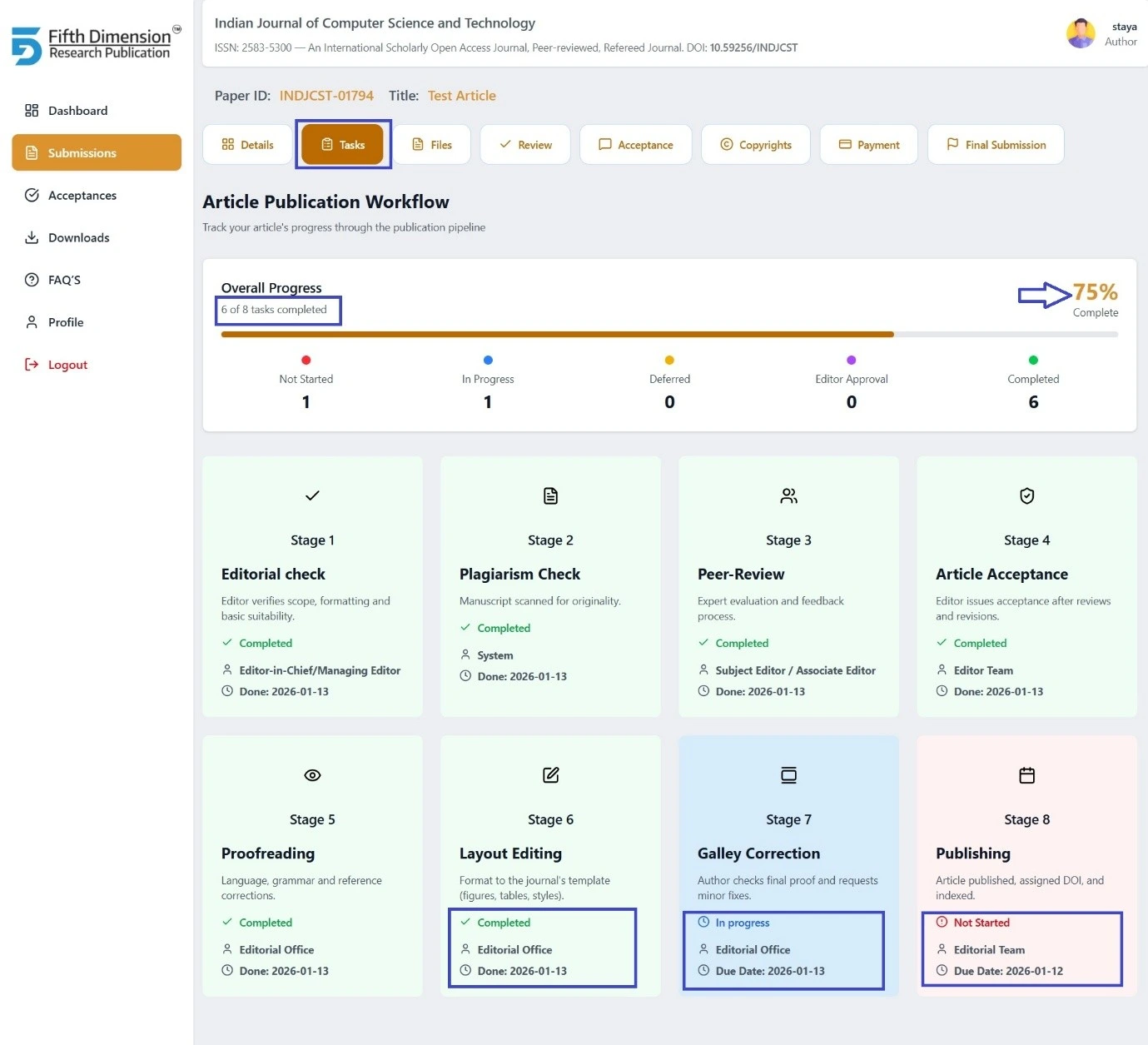Click the Stage 3 people icon
Screen dimensions: 1148x1045
[x=788, y=496]
